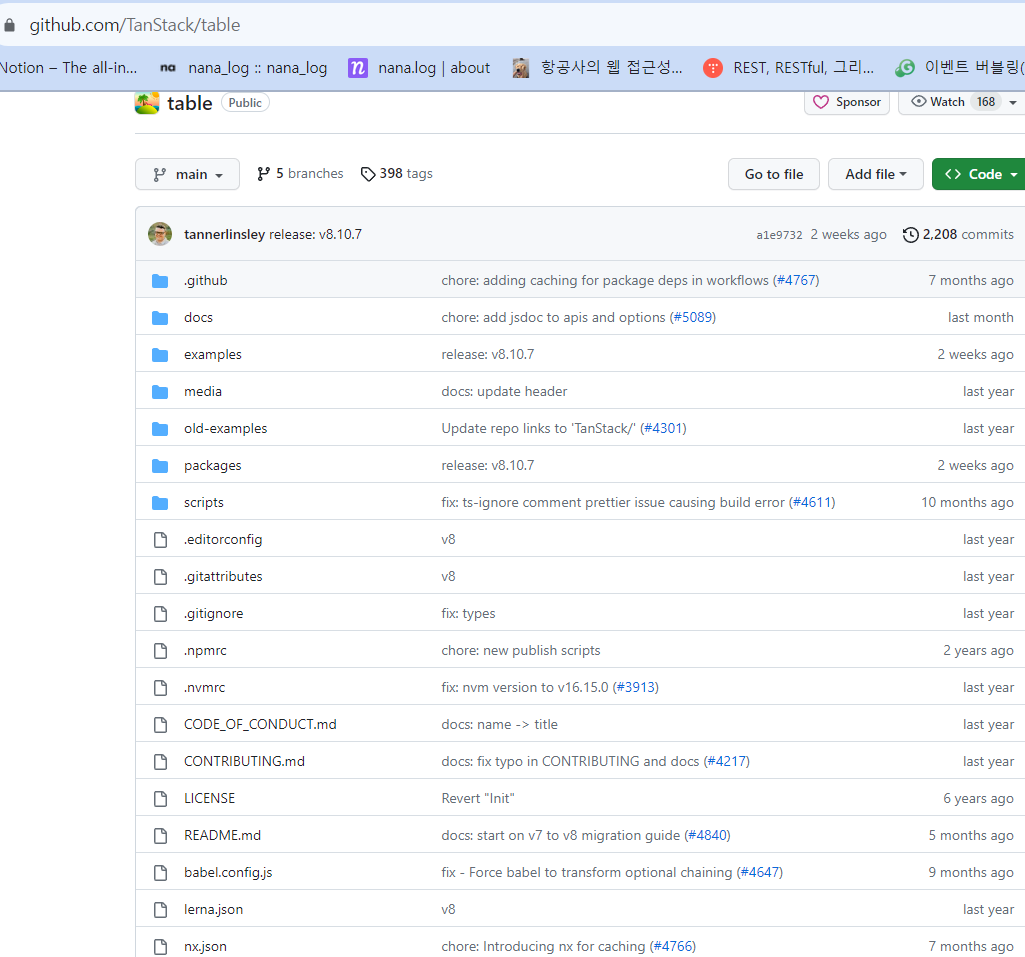Image resolution: width=1025 pixels, height=957 pixels.
Task: Open the main branch selector dropdown
Action: click(188, 175)
